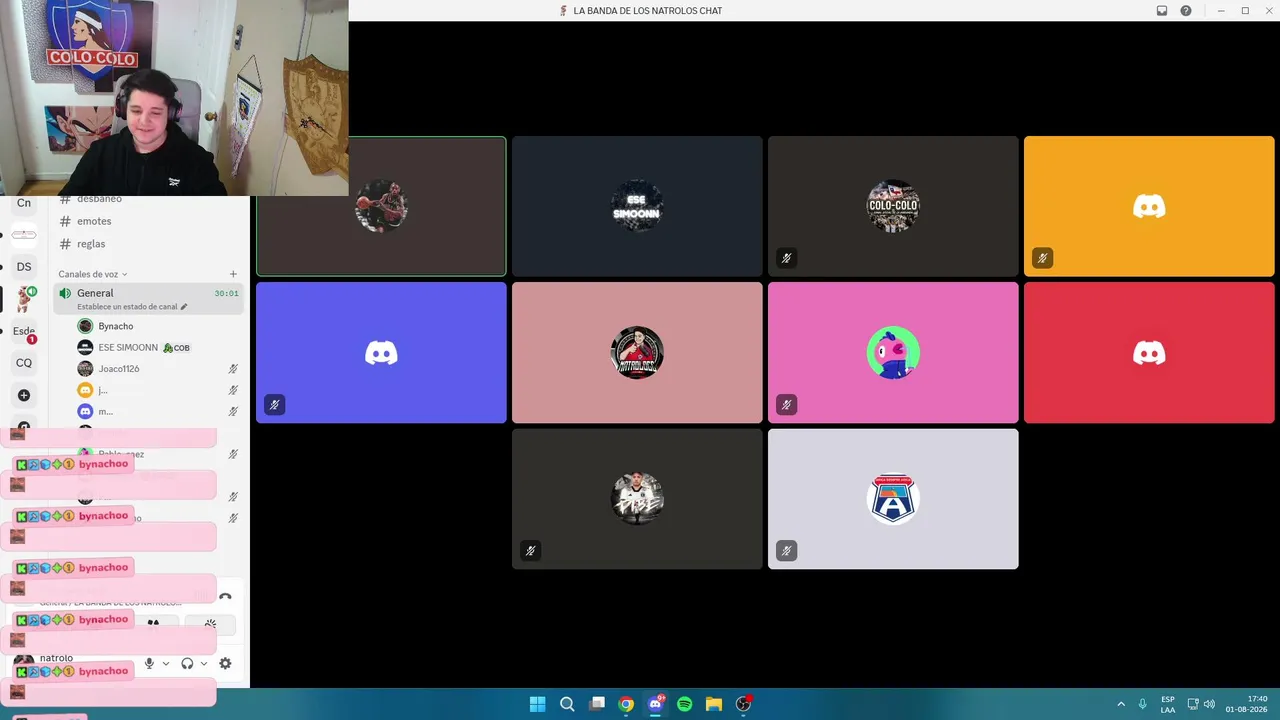Select the blue Discord-avatar participant tile
The image size is (1280, 720).
pyautogui.click(x=381, y=352)
